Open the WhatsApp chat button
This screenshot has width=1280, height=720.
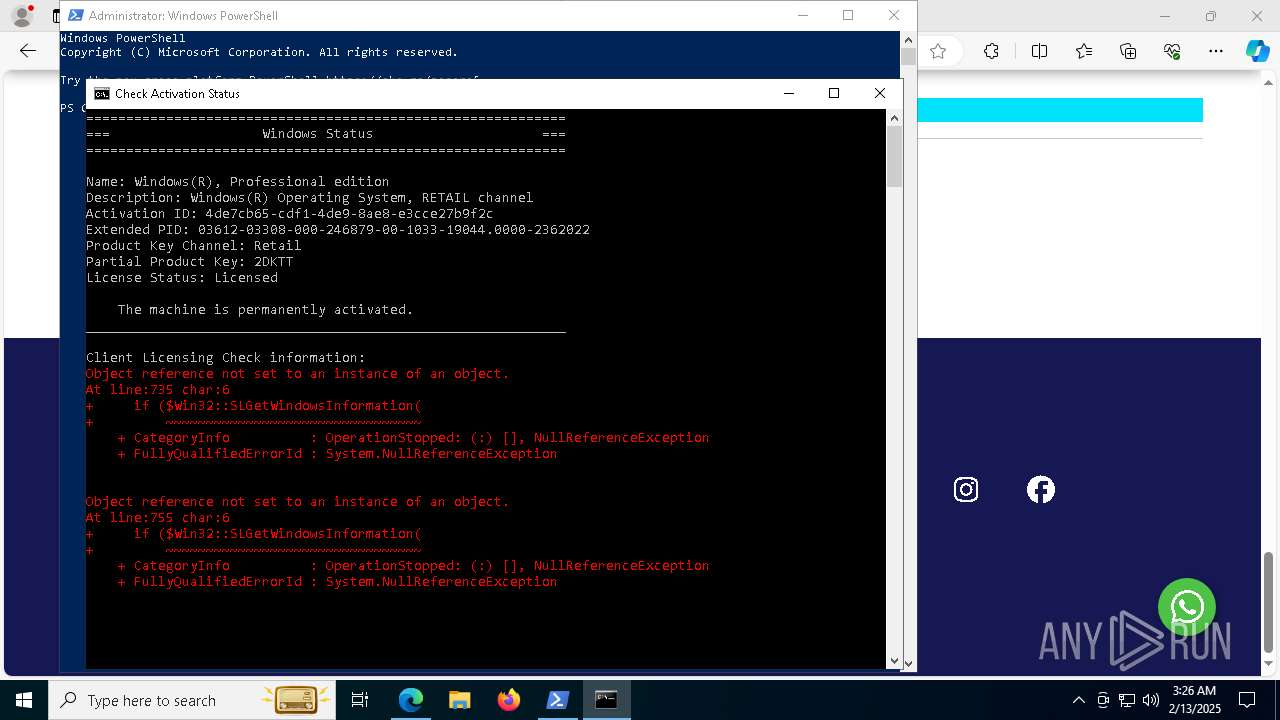1187,607
